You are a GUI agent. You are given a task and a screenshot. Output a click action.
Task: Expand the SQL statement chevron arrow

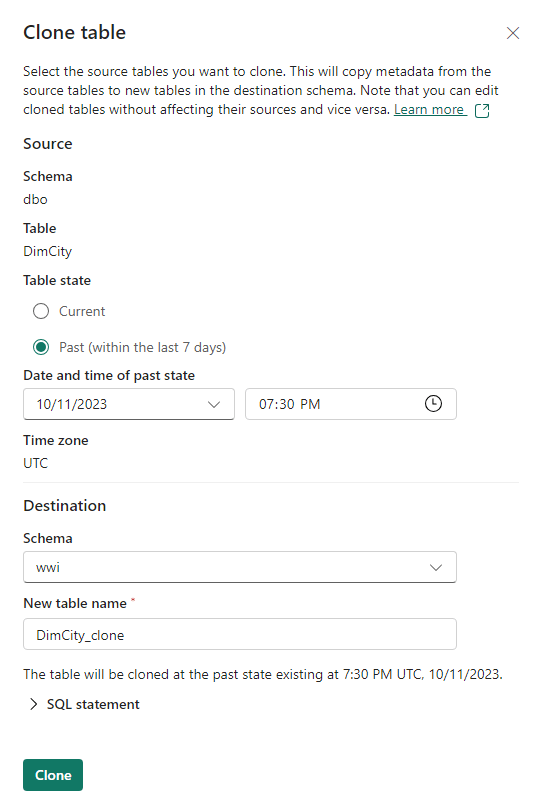34,704
